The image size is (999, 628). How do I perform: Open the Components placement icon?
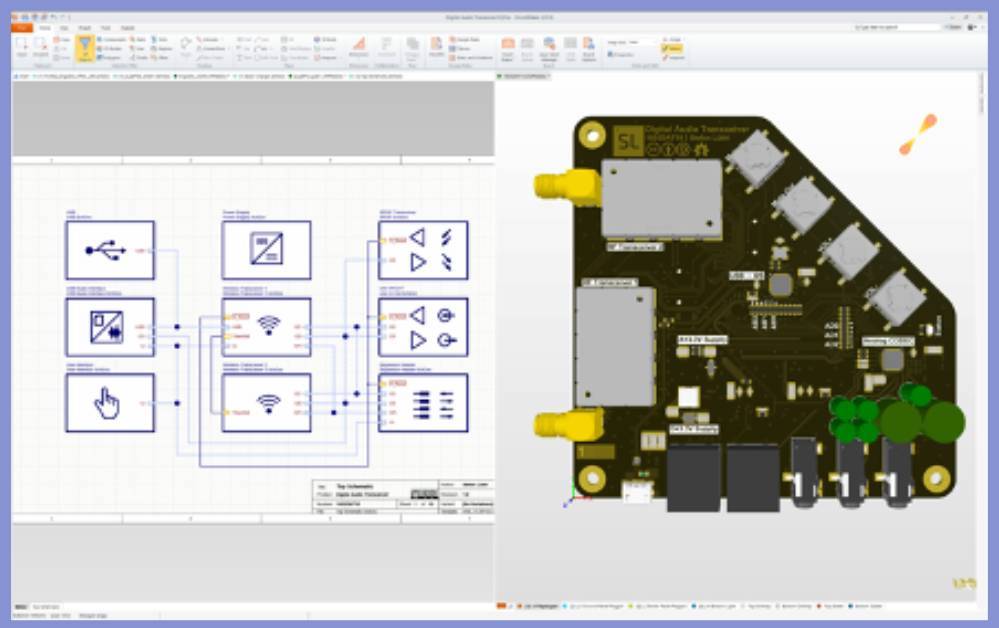107,40
